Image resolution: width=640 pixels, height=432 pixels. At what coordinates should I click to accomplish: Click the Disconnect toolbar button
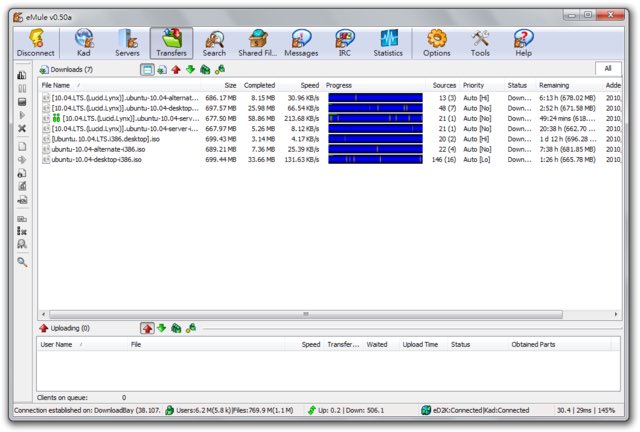(x=36, y=43)
